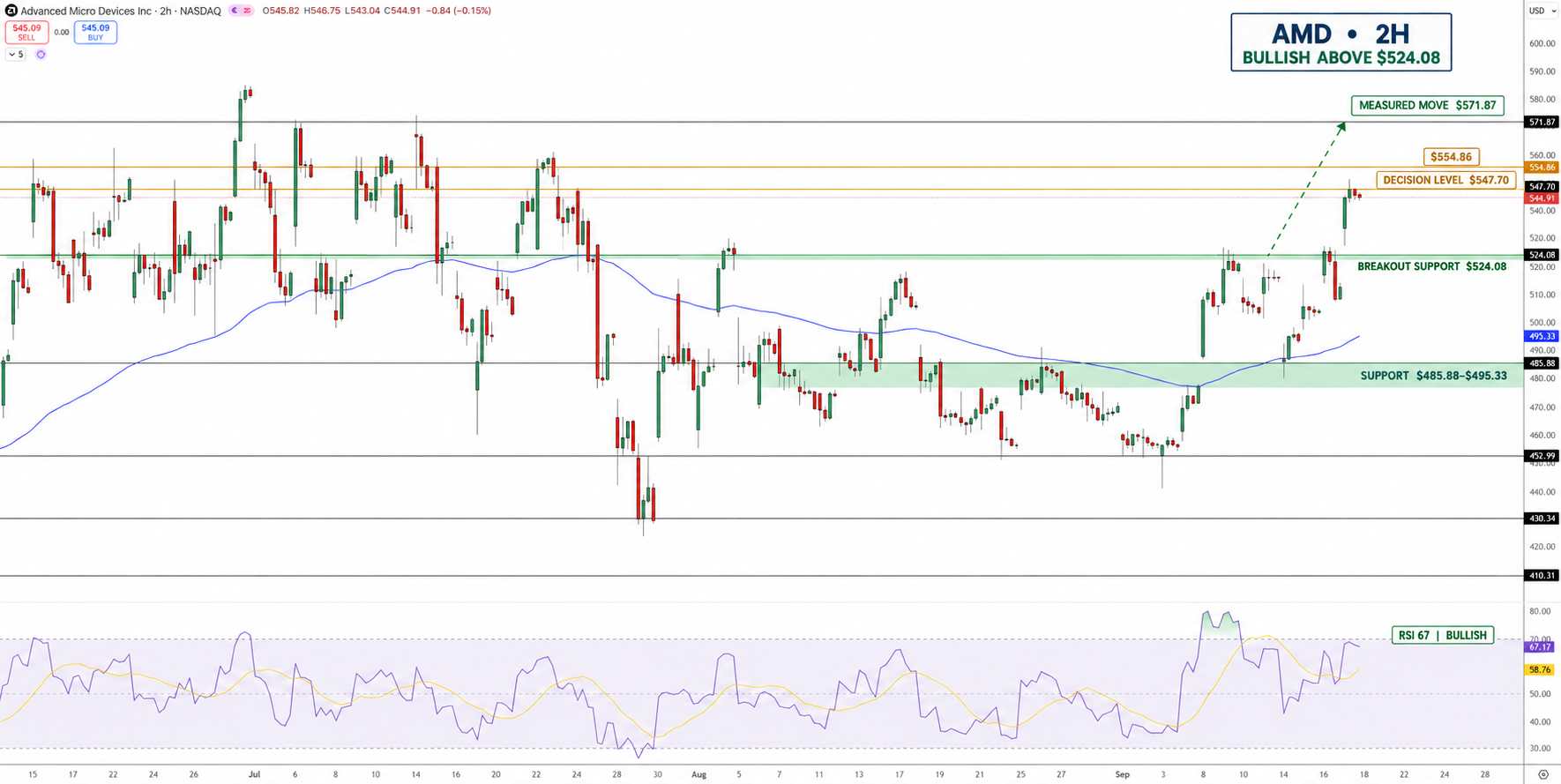Click the blue 495.33 moving average label

[1542, 337]
